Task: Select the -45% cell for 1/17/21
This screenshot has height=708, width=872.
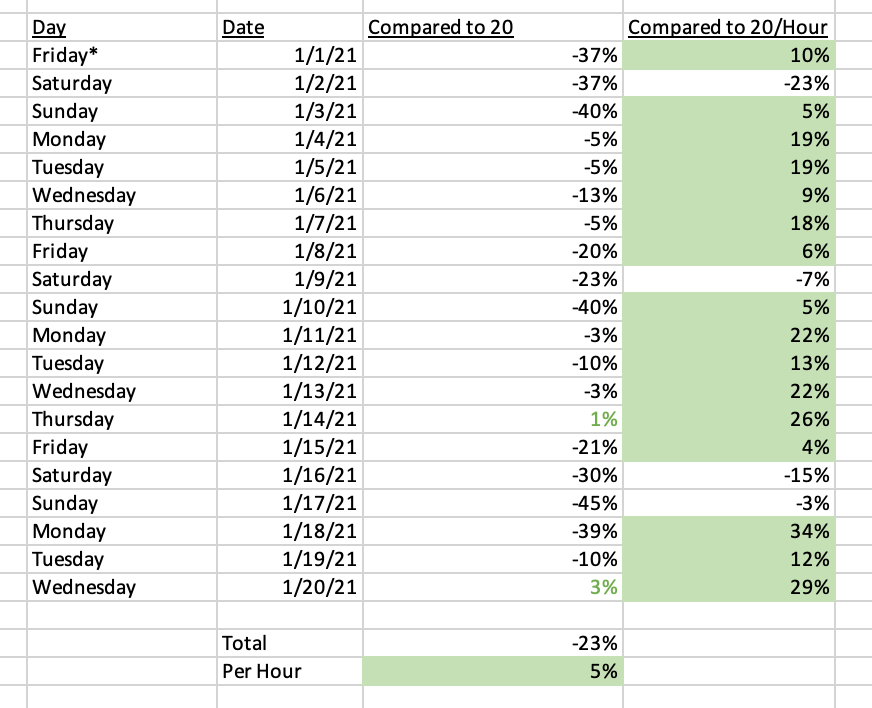Action: click(x=493, y=503)
